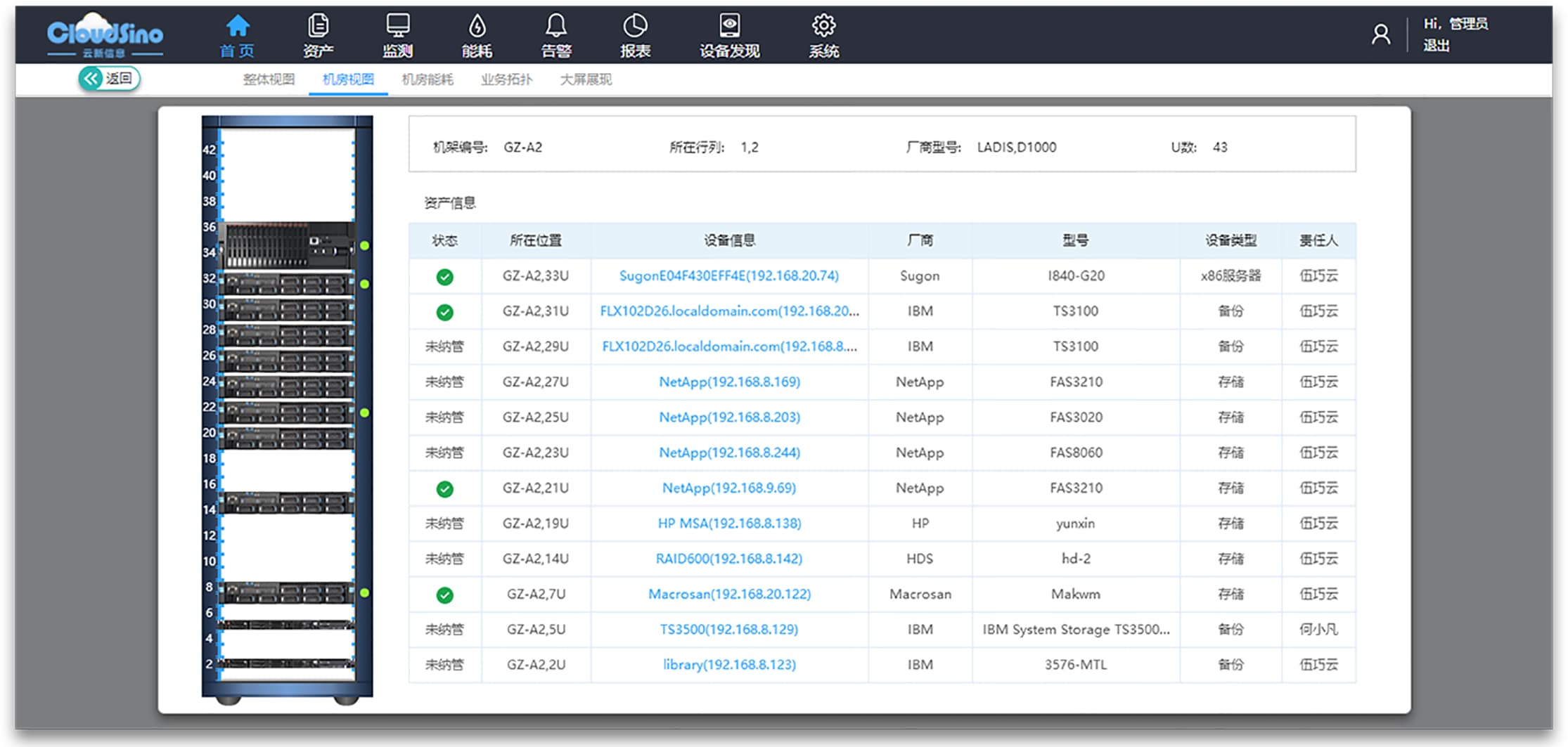Screen dimensions: 1568x747
Task: Click the 退出 logout link
Action: (x=1437, y=46)
